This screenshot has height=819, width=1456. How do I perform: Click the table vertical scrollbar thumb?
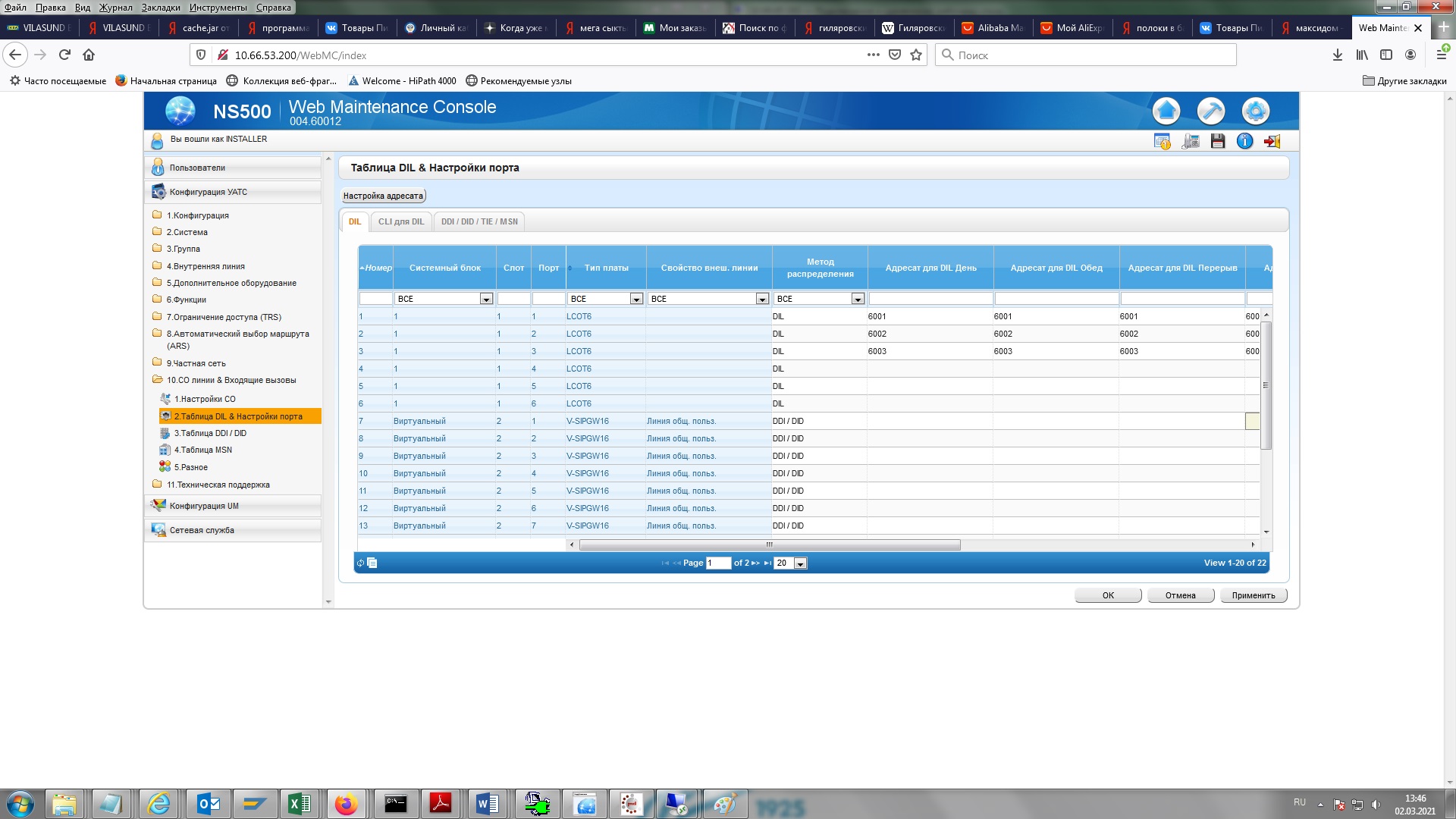(x=1266, y=385)
